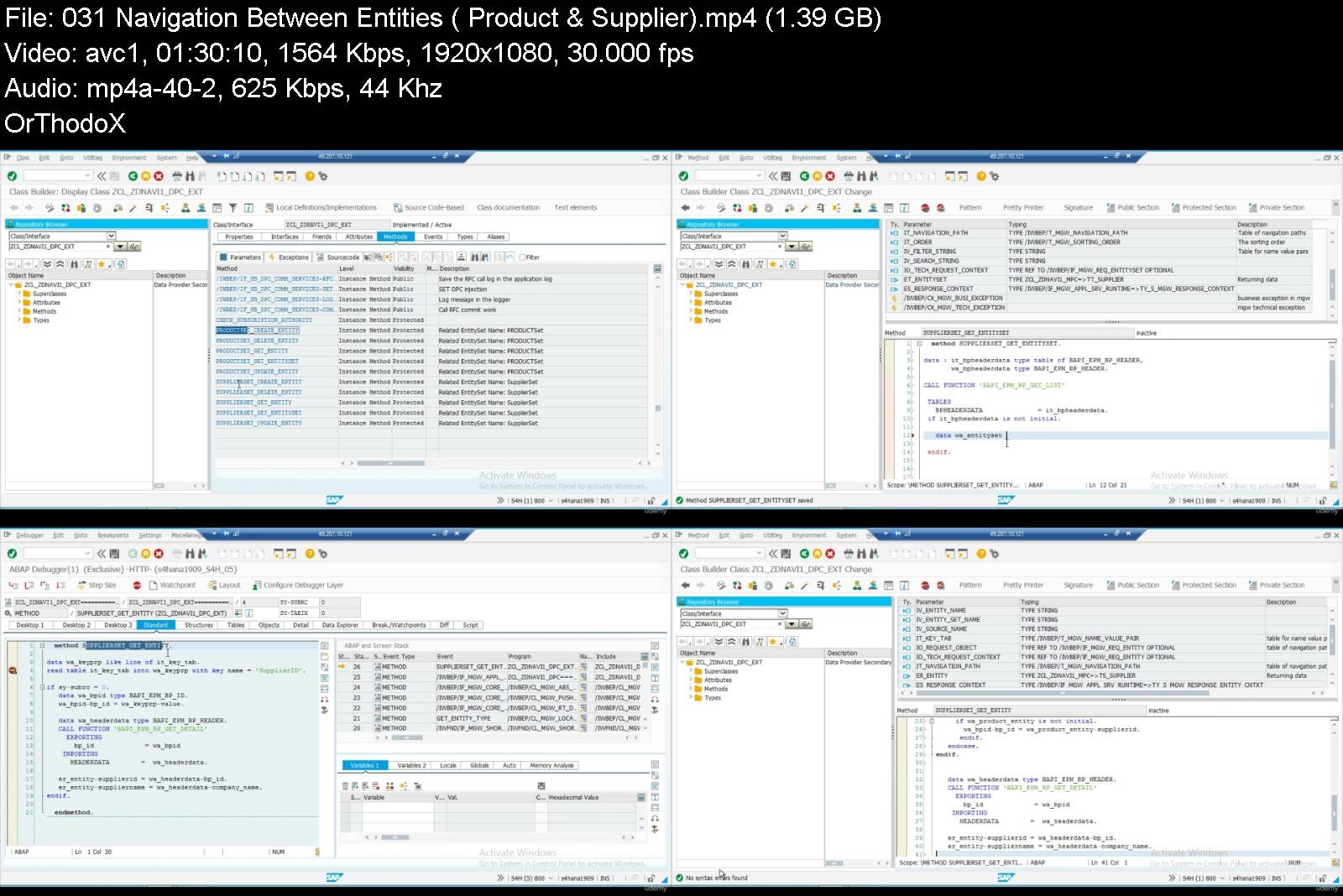Click Pretty Printer button in GET_ENTITYSET editor window
Viewport: 1343px width, 896px height.
tap(1023, 208)
